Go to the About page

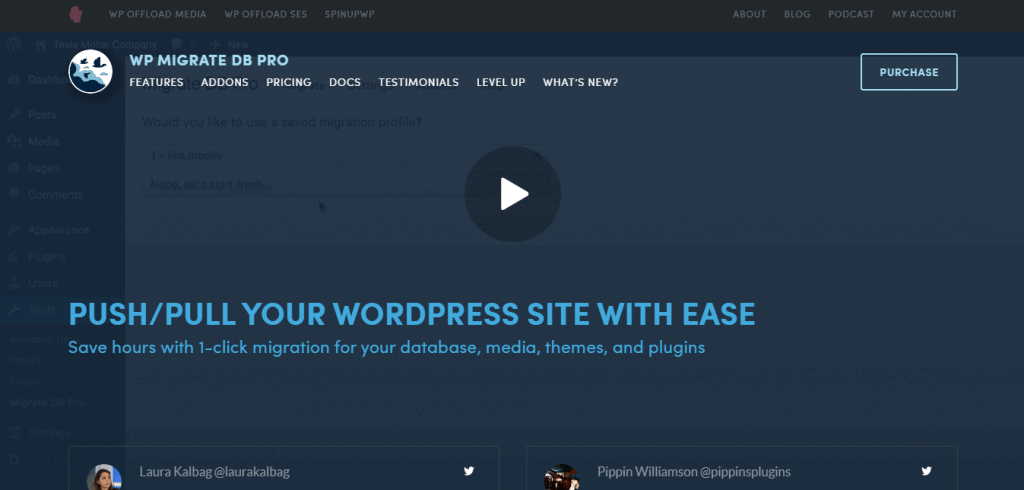point(749,14)
